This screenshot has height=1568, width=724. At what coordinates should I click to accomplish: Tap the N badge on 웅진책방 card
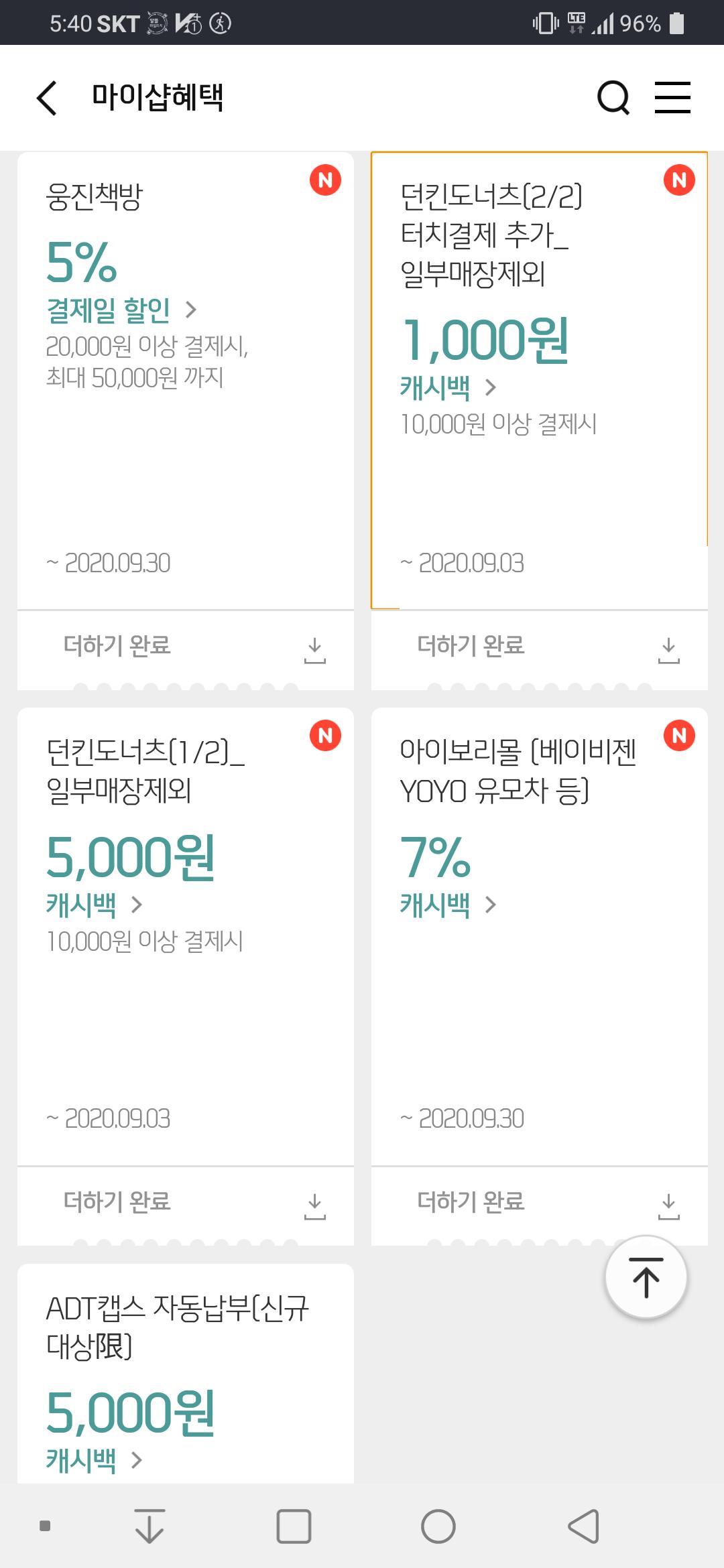click(326, 180)
